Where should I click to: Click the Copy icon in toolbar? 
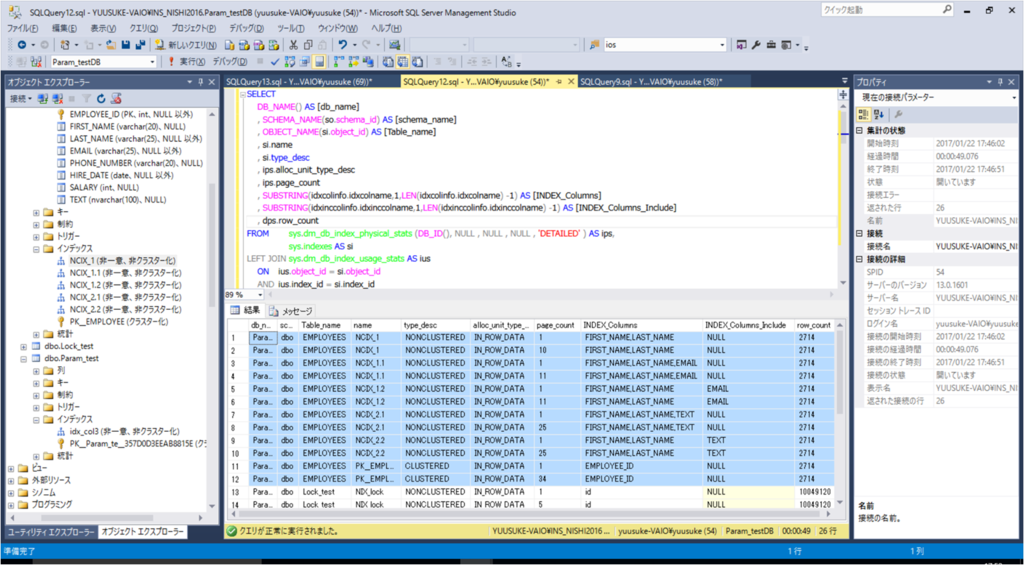[308, 44]
